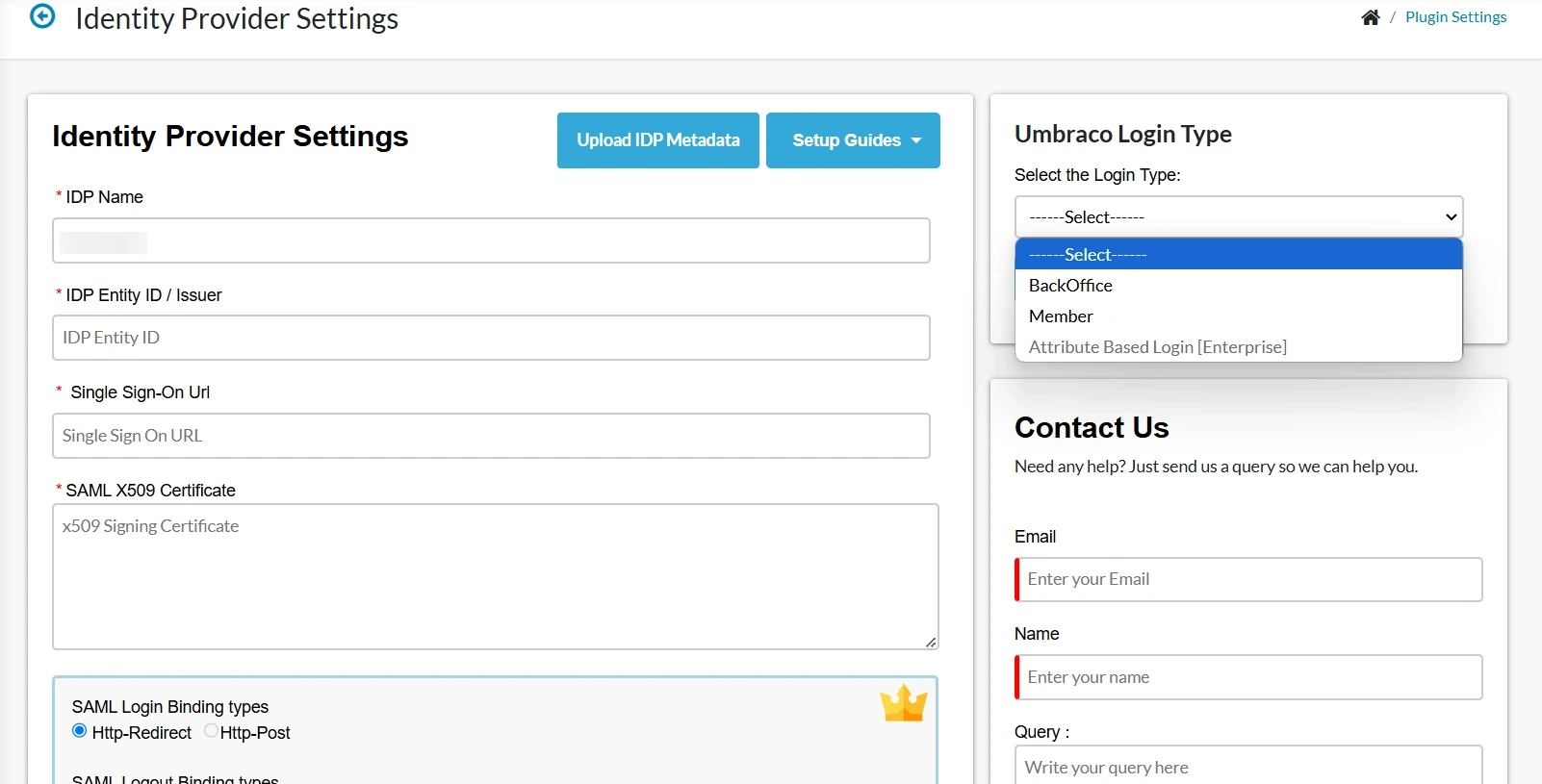Choose Attribute Based Login [Enterprise] option
Image resolution: width=1542 pixels, height=784 pixels.
click(x=1239, y=347)
